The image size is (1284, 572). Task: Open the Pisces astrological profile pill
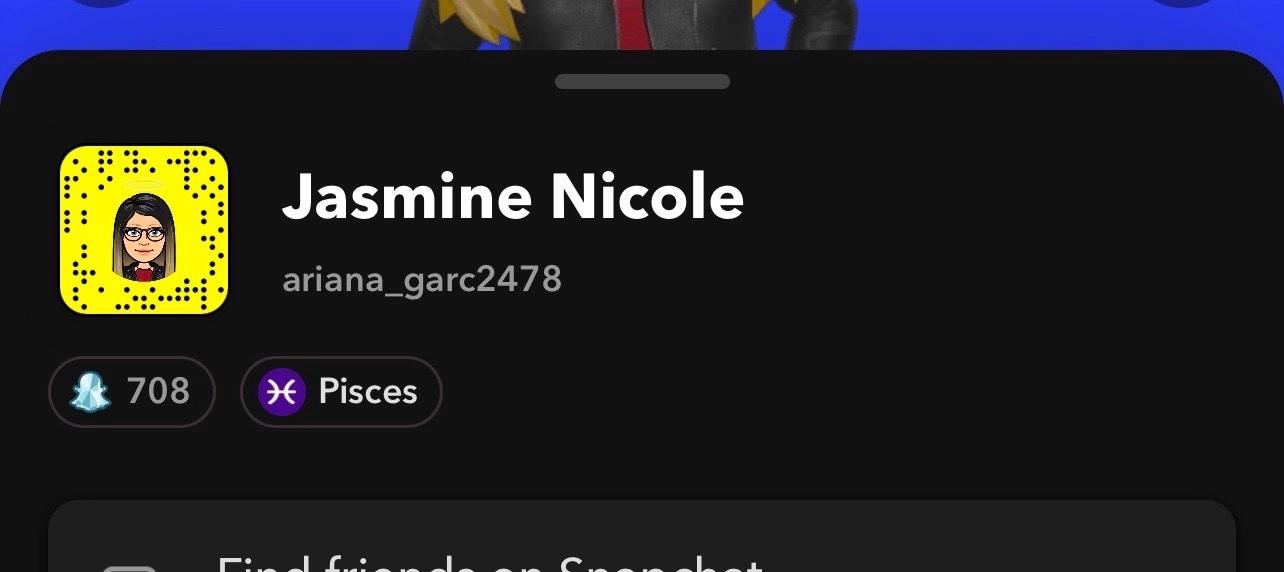[341, 391]
